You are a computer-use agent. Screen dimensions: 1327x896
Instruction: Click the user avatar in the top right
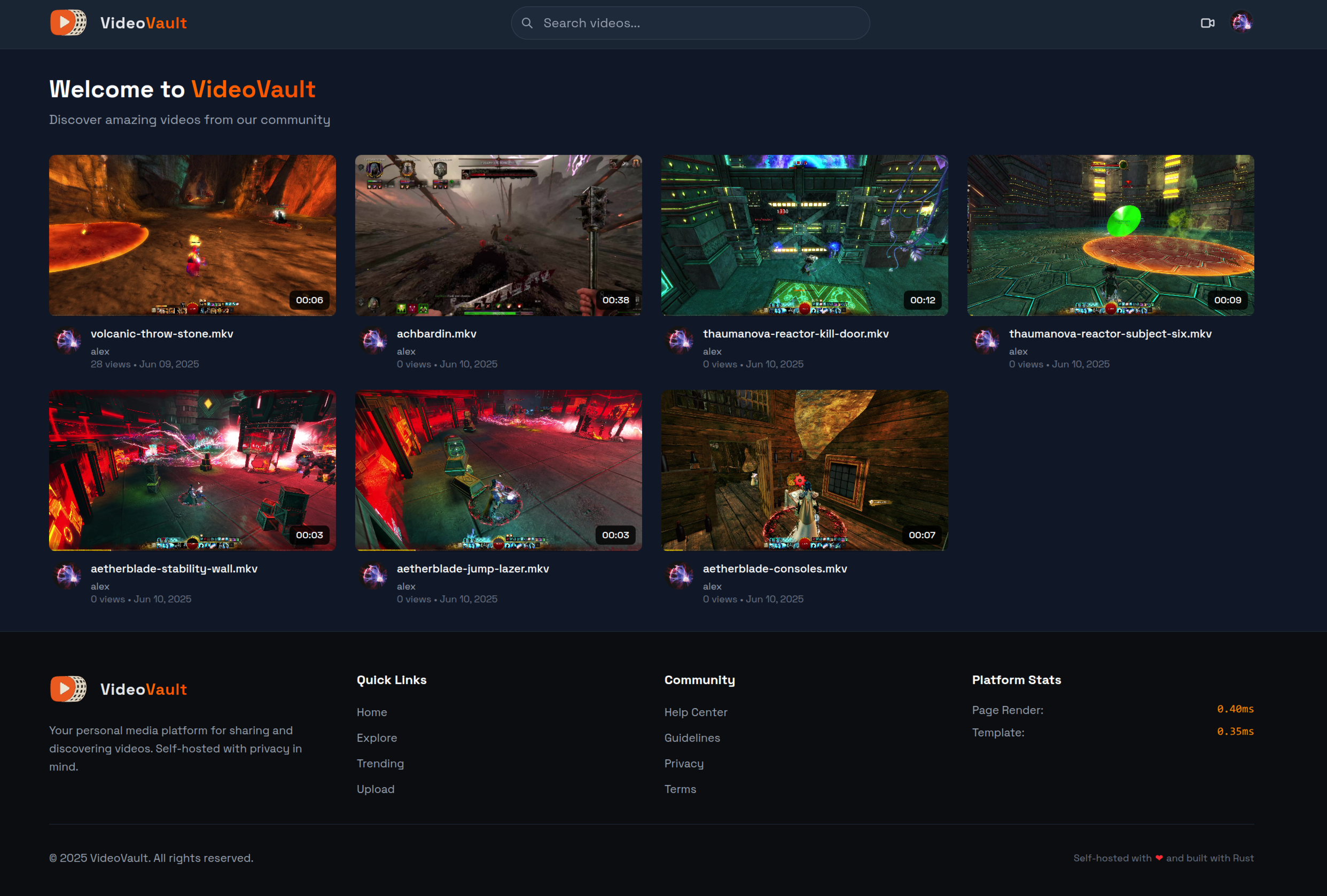point(1242,23)
